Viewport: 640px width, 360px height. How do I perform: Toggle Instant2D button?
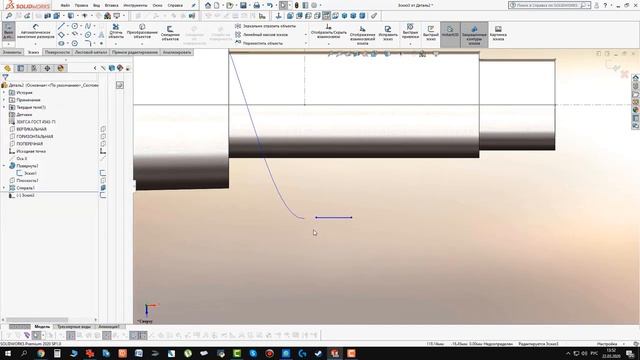[450, 34]
